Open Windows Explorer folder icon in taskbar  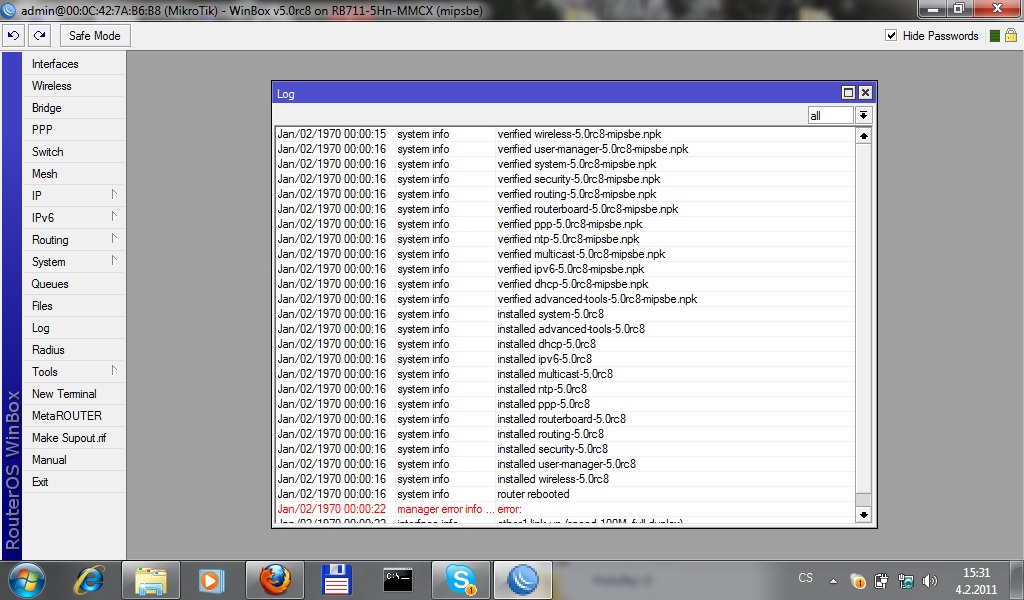pyautogui.click(x=151, y=580)
